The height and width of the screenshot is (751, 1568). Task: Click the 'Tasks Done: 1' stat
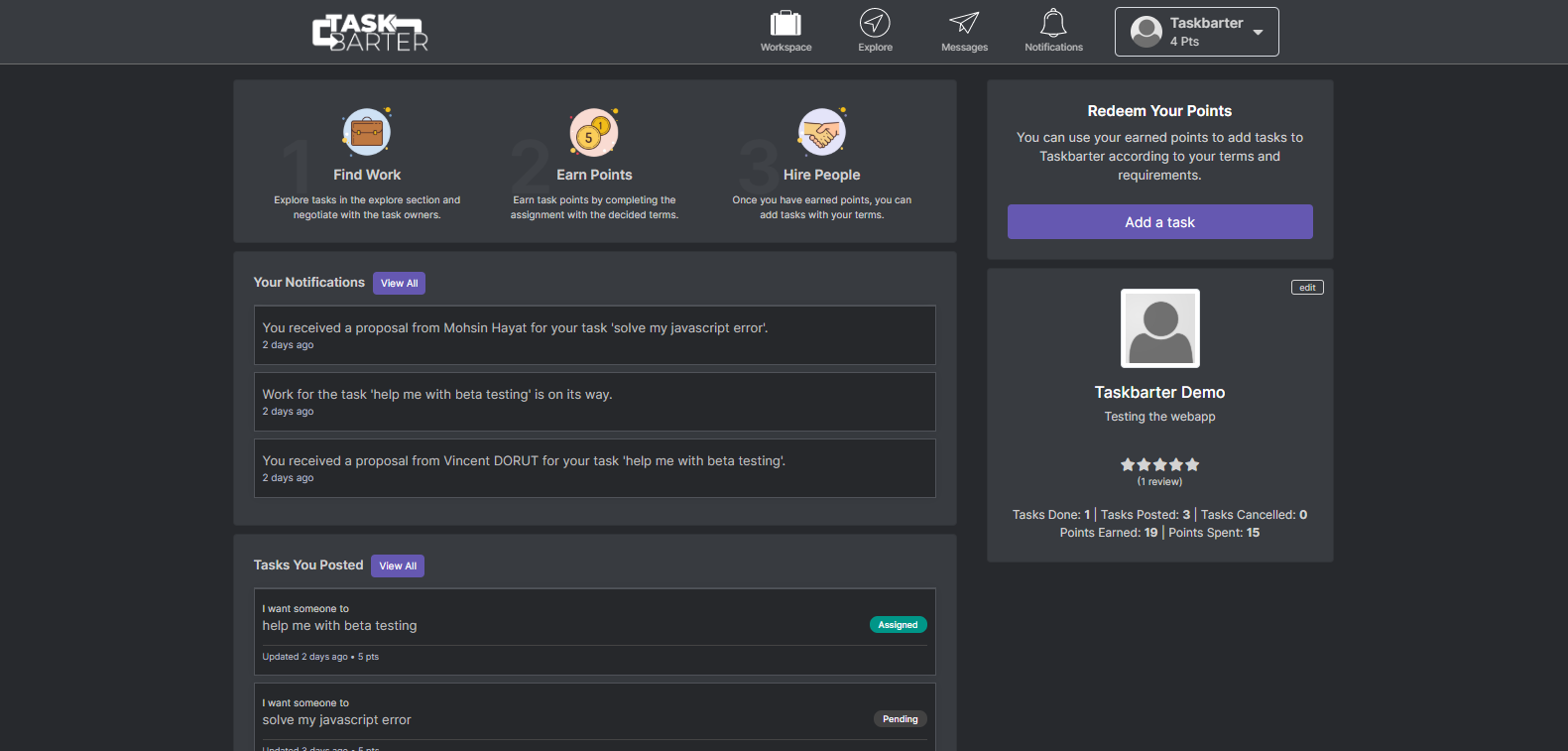point(1051,515)
